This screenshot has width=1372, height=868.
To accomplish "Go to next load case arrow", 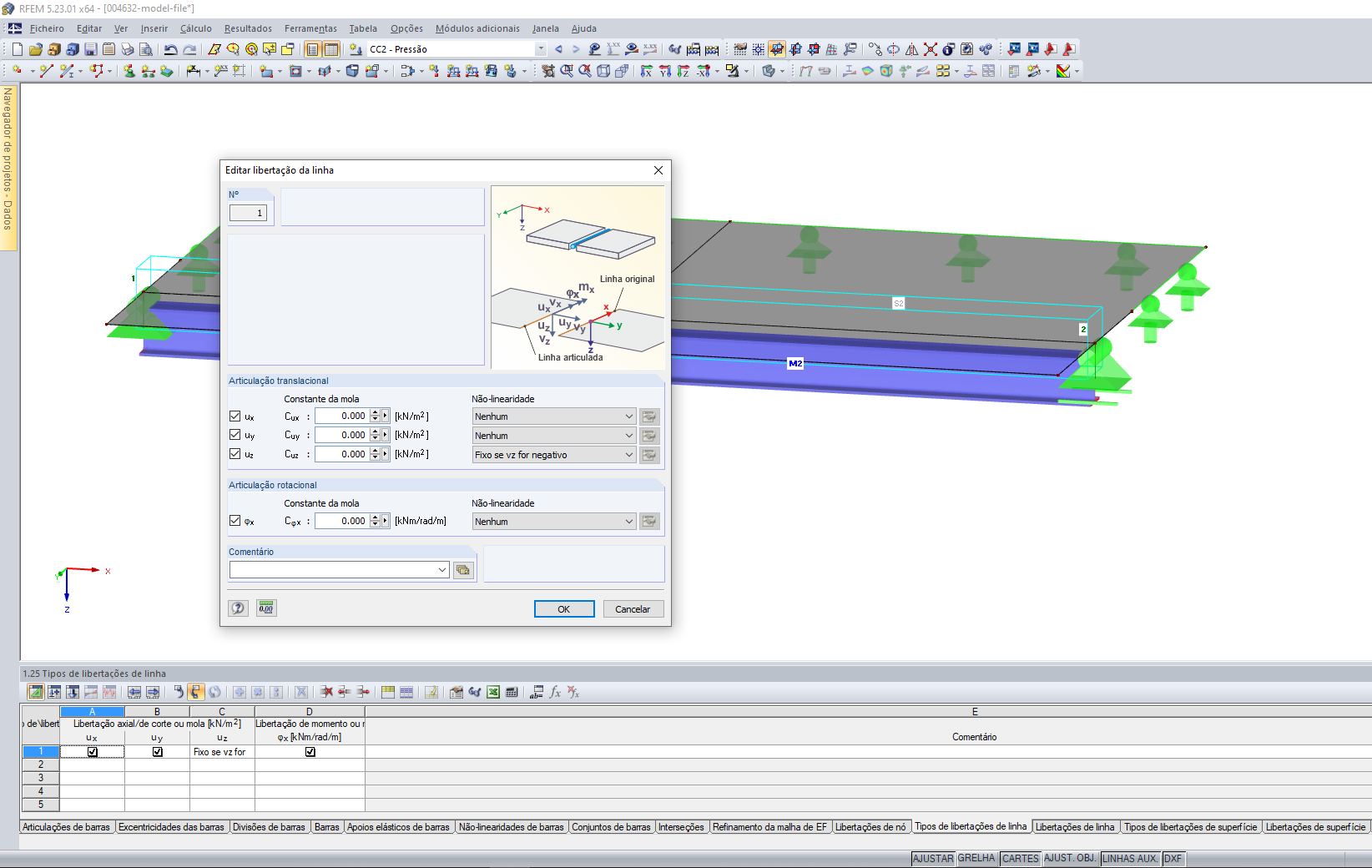I will coord(576,49).
